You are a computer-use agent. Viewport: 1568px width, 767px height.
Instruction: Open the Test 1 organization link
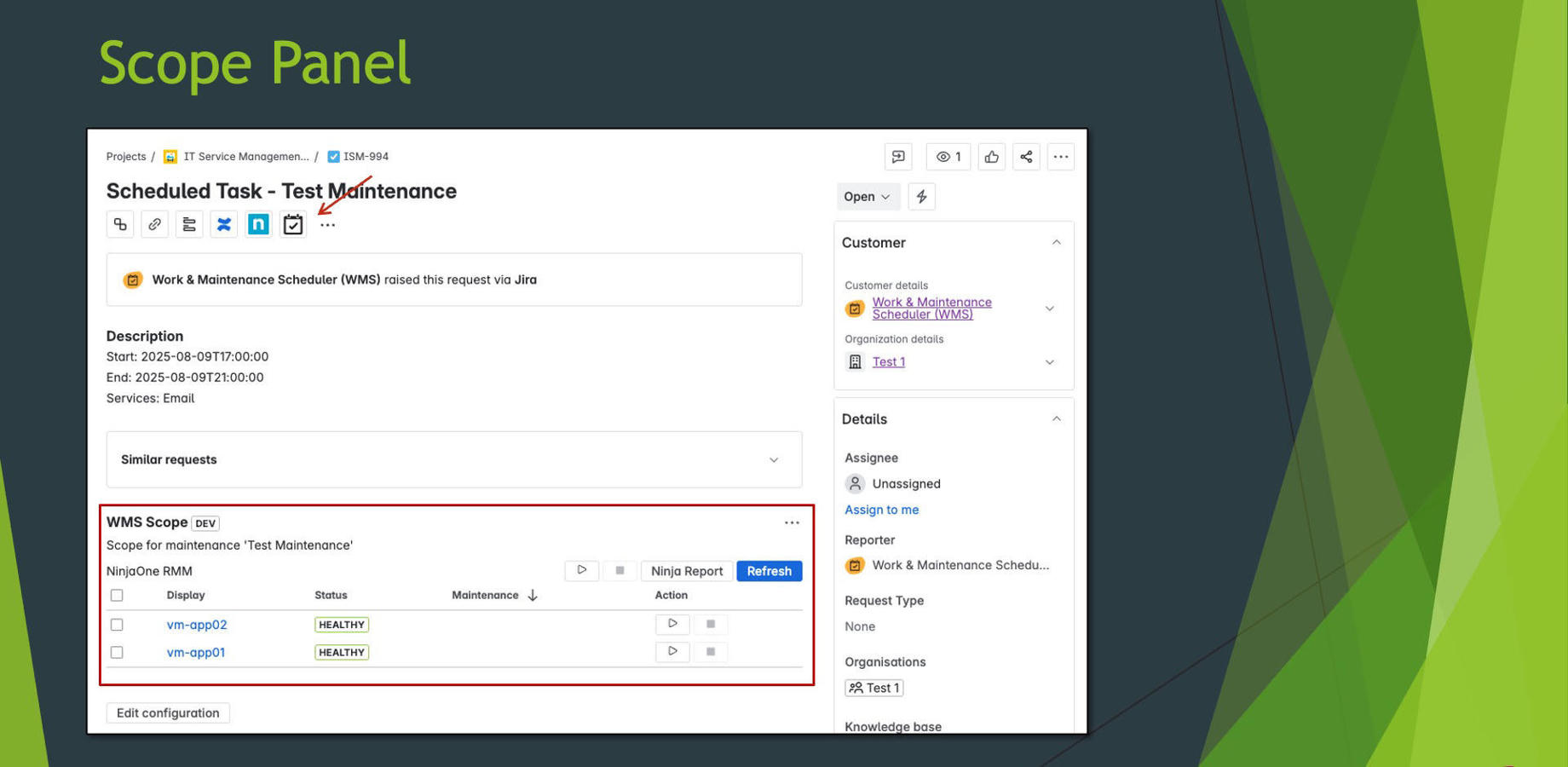pyautogui.click(x=889, y=362)
